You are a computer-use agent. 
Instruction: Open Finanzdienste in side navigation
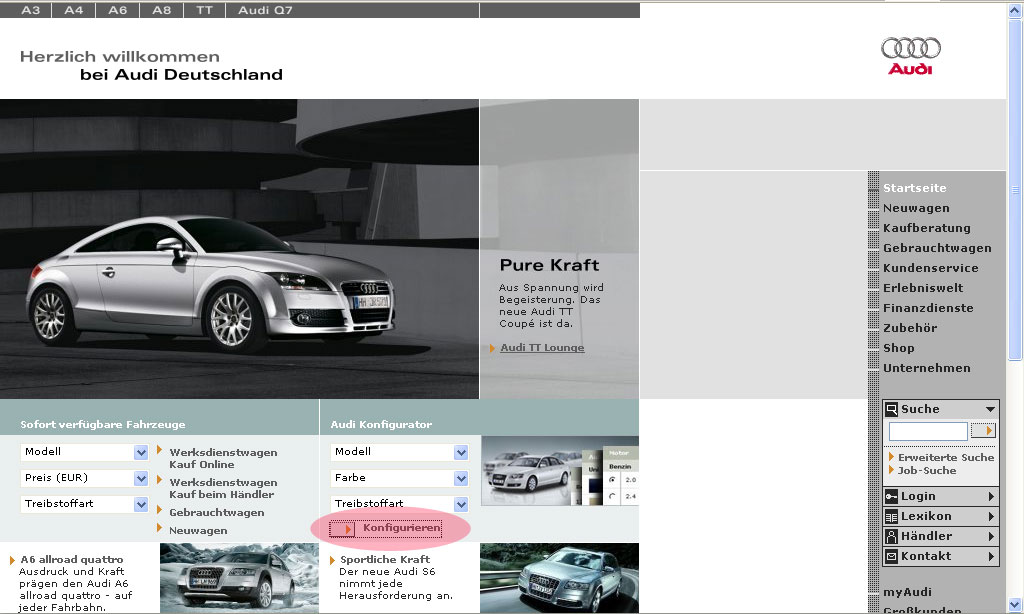(928, 308)
